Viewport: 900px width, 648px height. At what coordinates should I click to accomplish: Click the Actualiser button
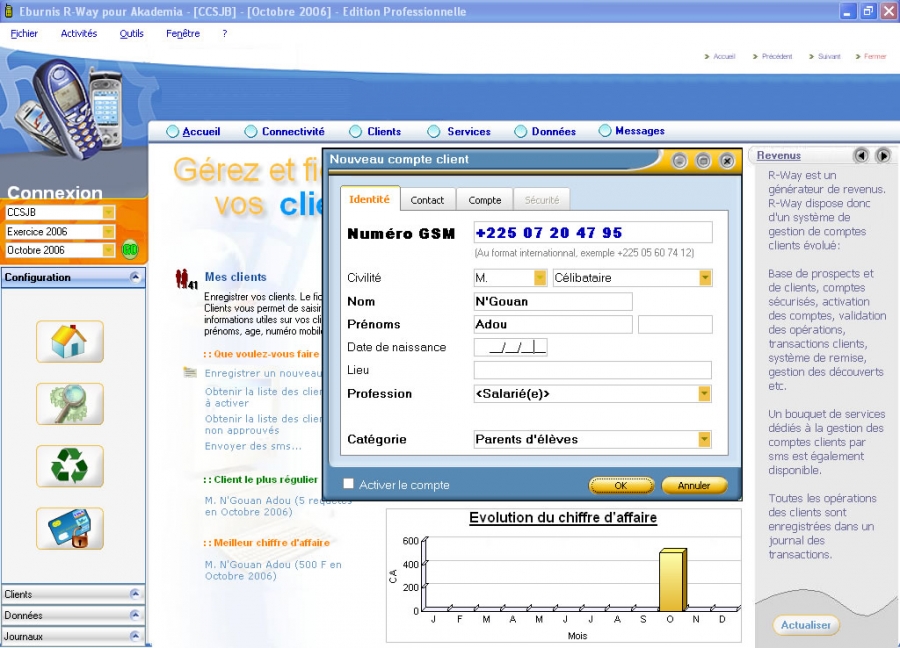tap(805, 625)
